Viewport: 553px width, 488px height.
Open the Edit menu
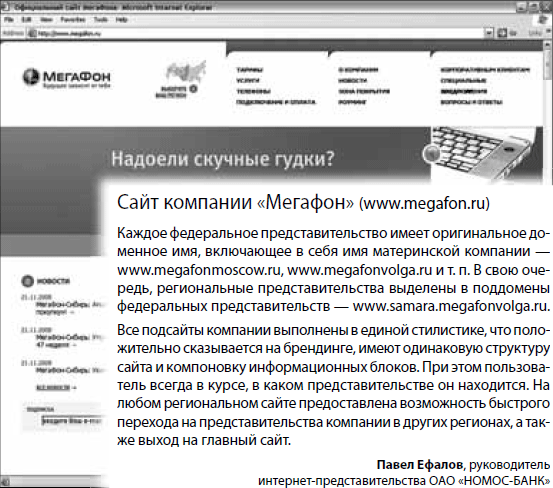point(26,20)
